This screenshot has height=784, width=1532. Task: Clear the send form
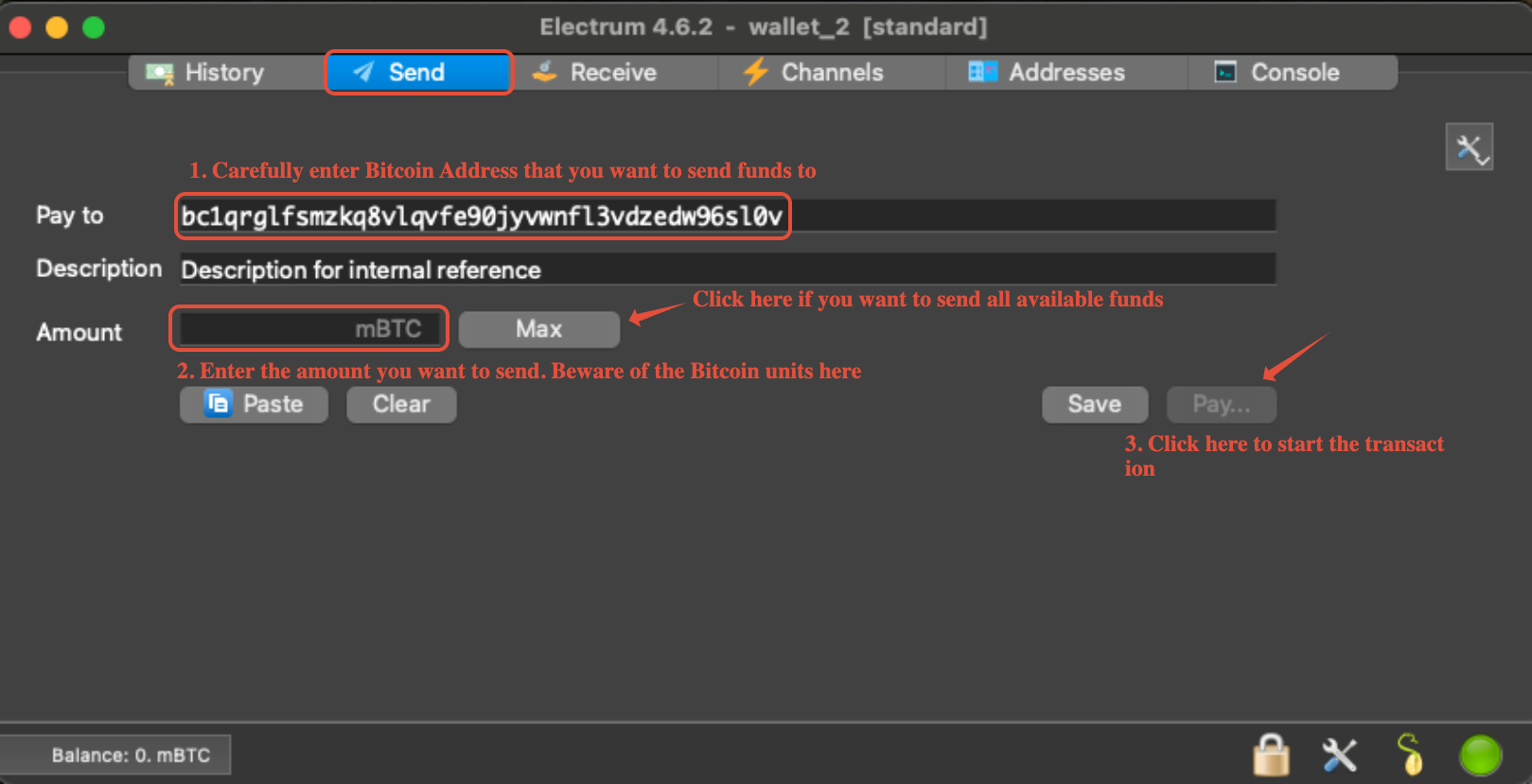401,405
